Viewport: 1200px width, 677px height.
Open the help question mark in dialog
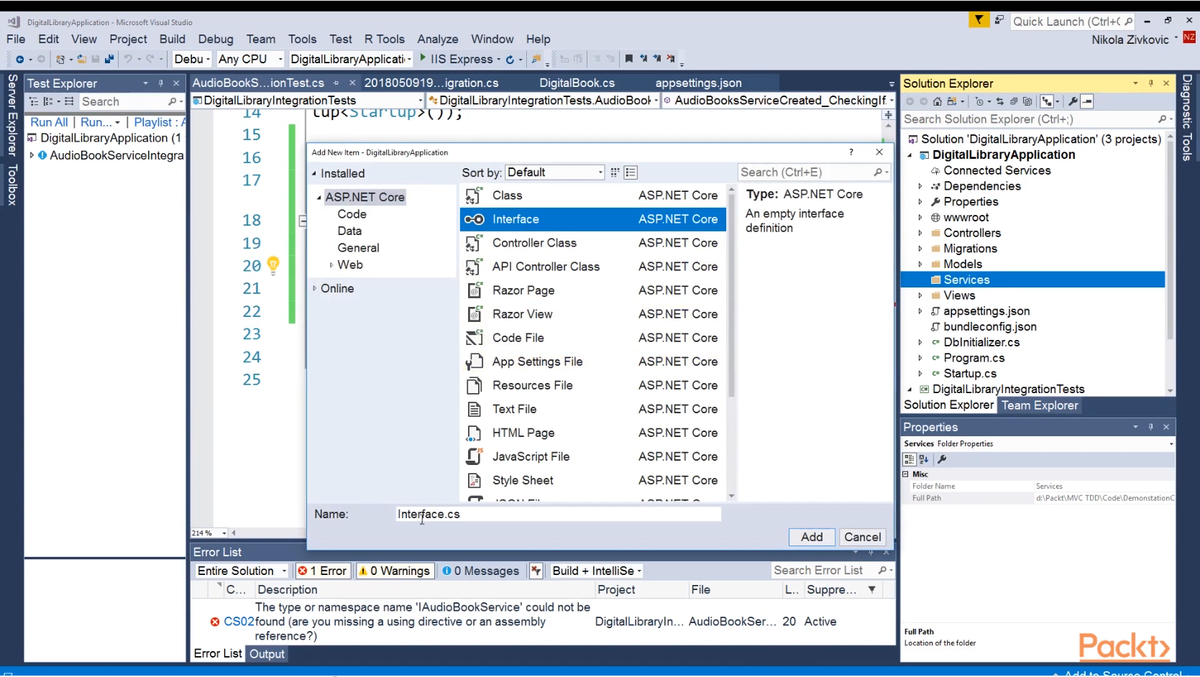pos(851,152)
